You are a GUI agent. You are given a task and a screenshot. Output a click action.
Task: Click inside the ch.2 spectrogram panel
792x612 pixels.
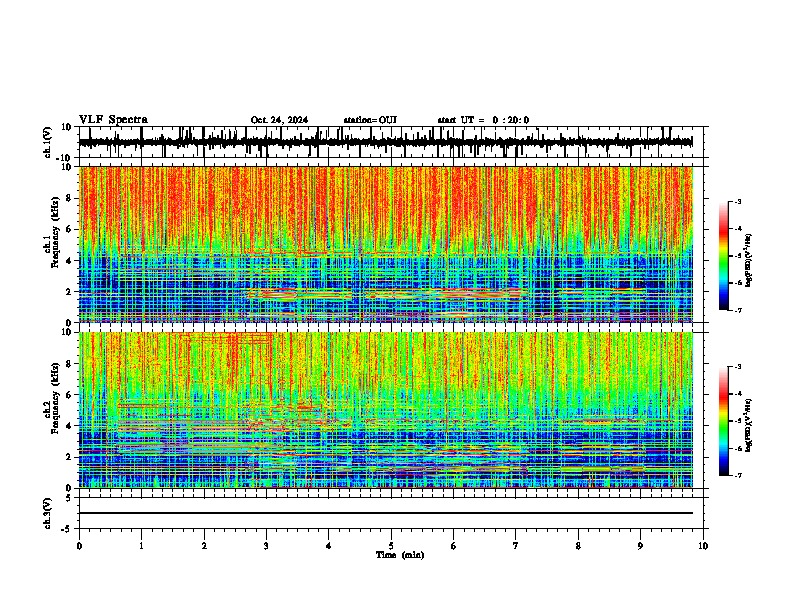[x=386, y=410]
